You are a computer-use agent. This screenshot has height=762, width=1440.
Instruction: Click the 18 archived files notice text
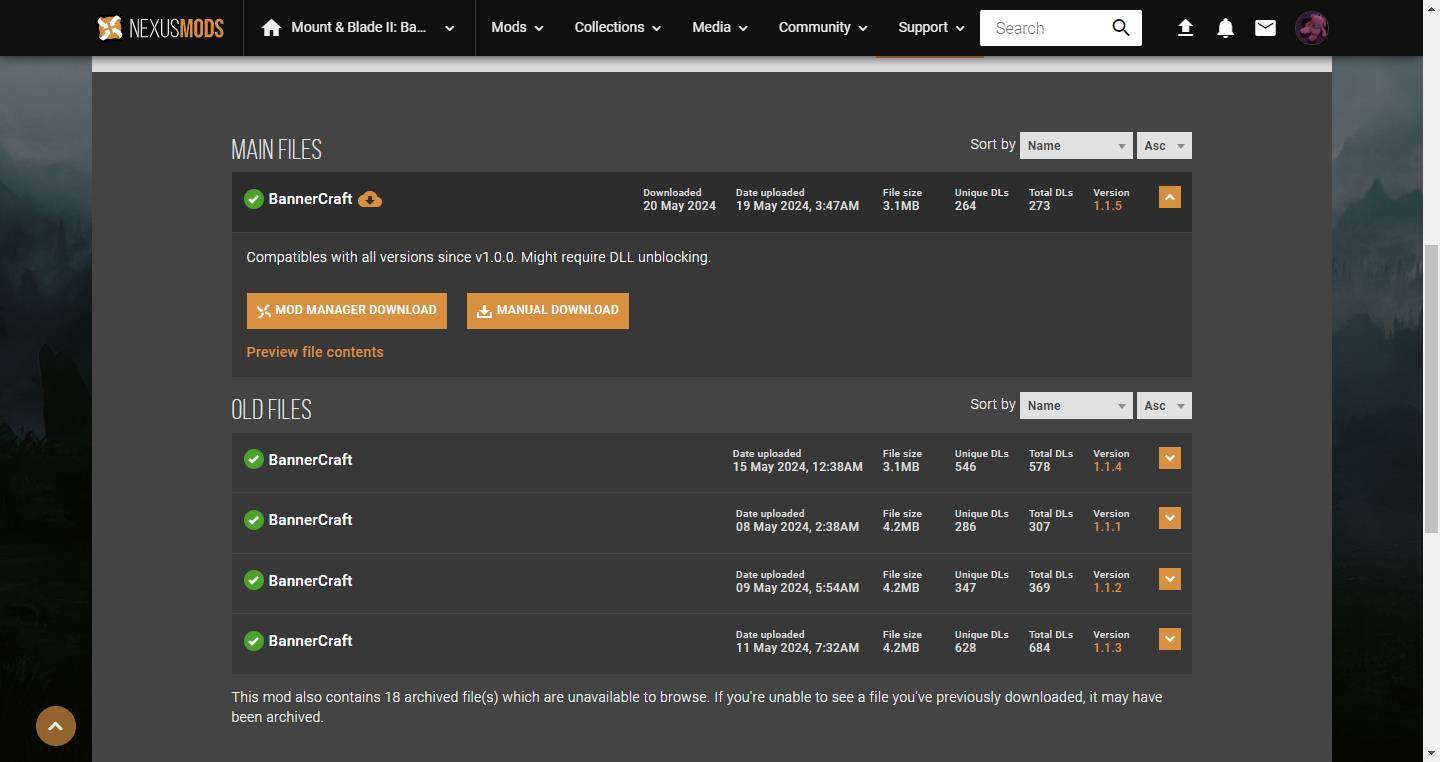tap(696, 707)
